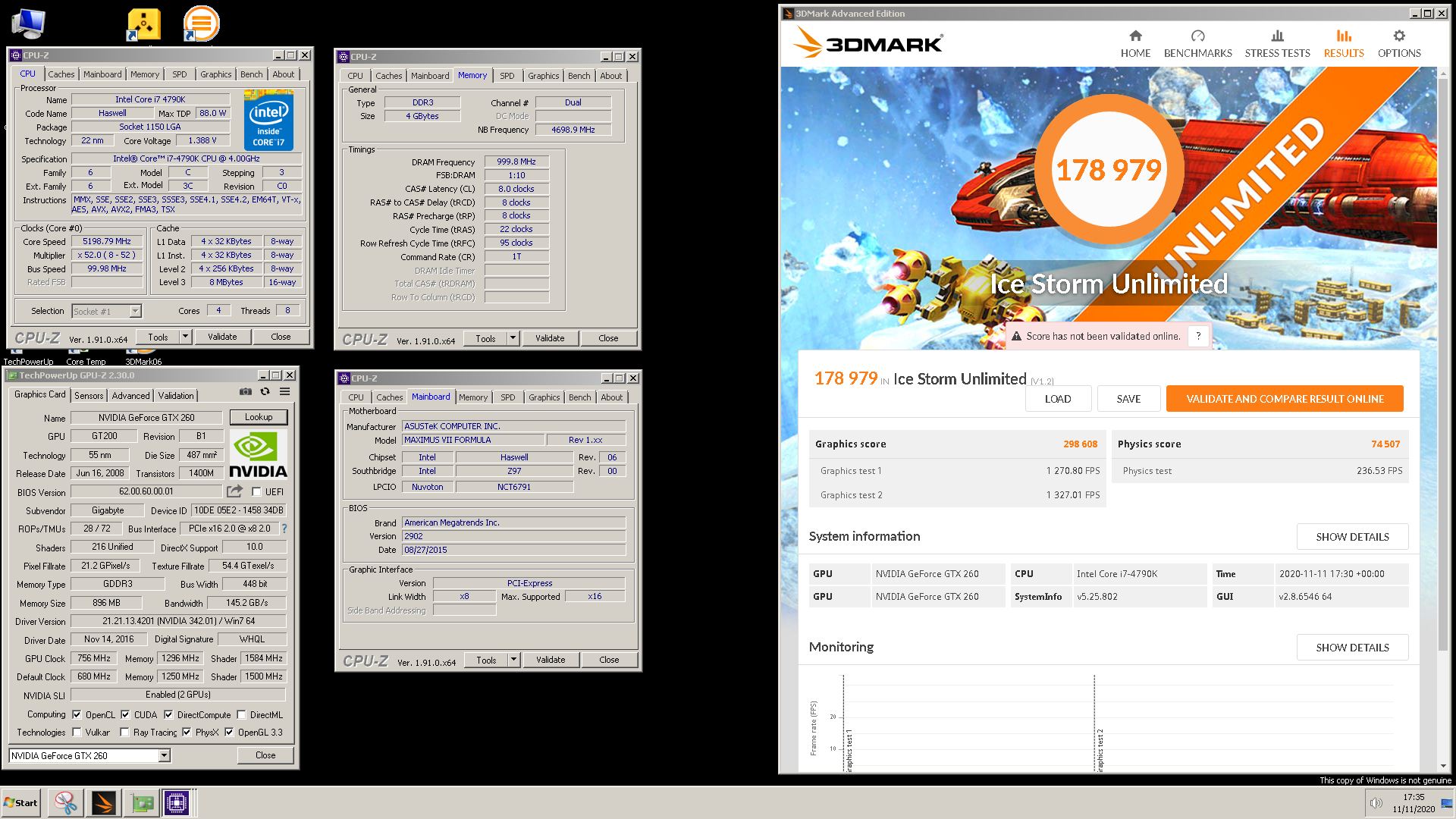Click the GPU-Z bus interface help icon
The width and height of the screenshot is (1456, 819).
click(284, 529)
